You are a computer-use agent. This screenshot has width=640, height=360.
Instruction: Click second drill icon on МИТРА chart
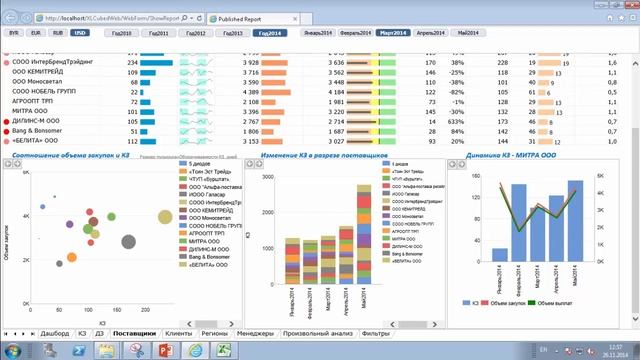[462, 164]
